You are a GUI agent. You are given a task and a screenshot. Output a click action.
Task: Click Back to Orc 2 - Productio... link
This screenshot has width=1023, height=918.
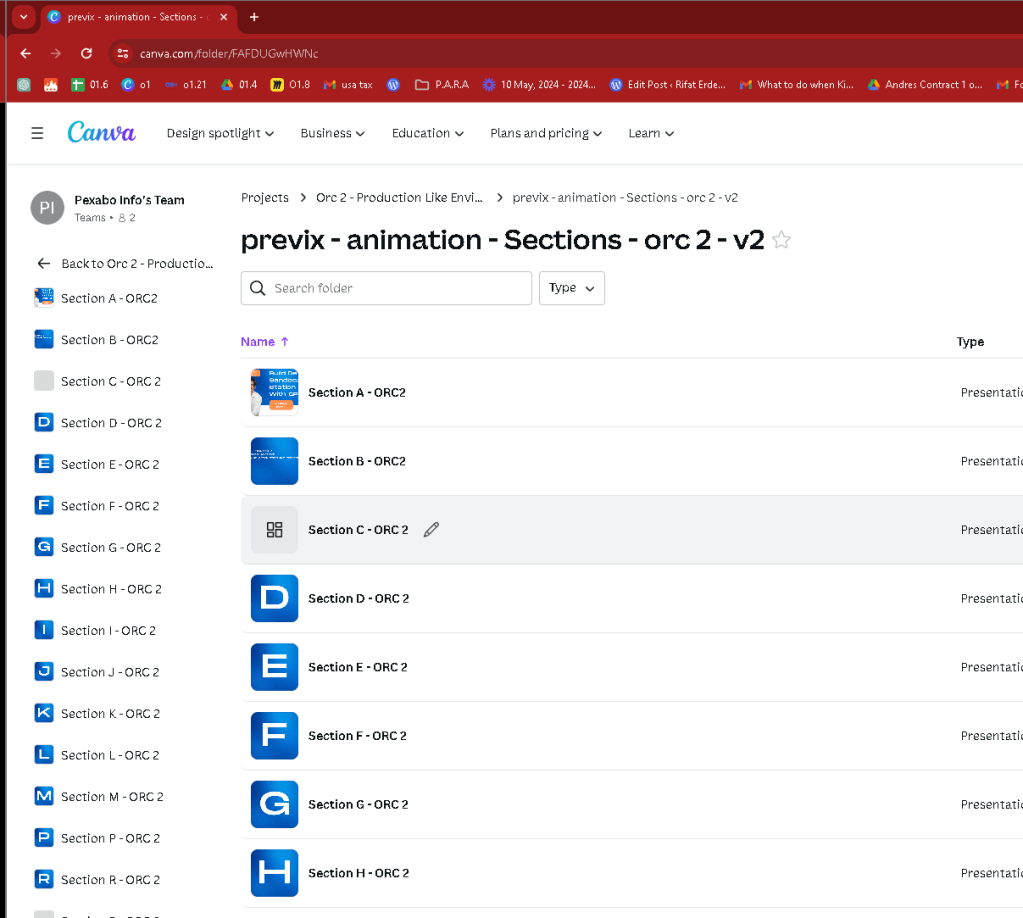point(137,264)
